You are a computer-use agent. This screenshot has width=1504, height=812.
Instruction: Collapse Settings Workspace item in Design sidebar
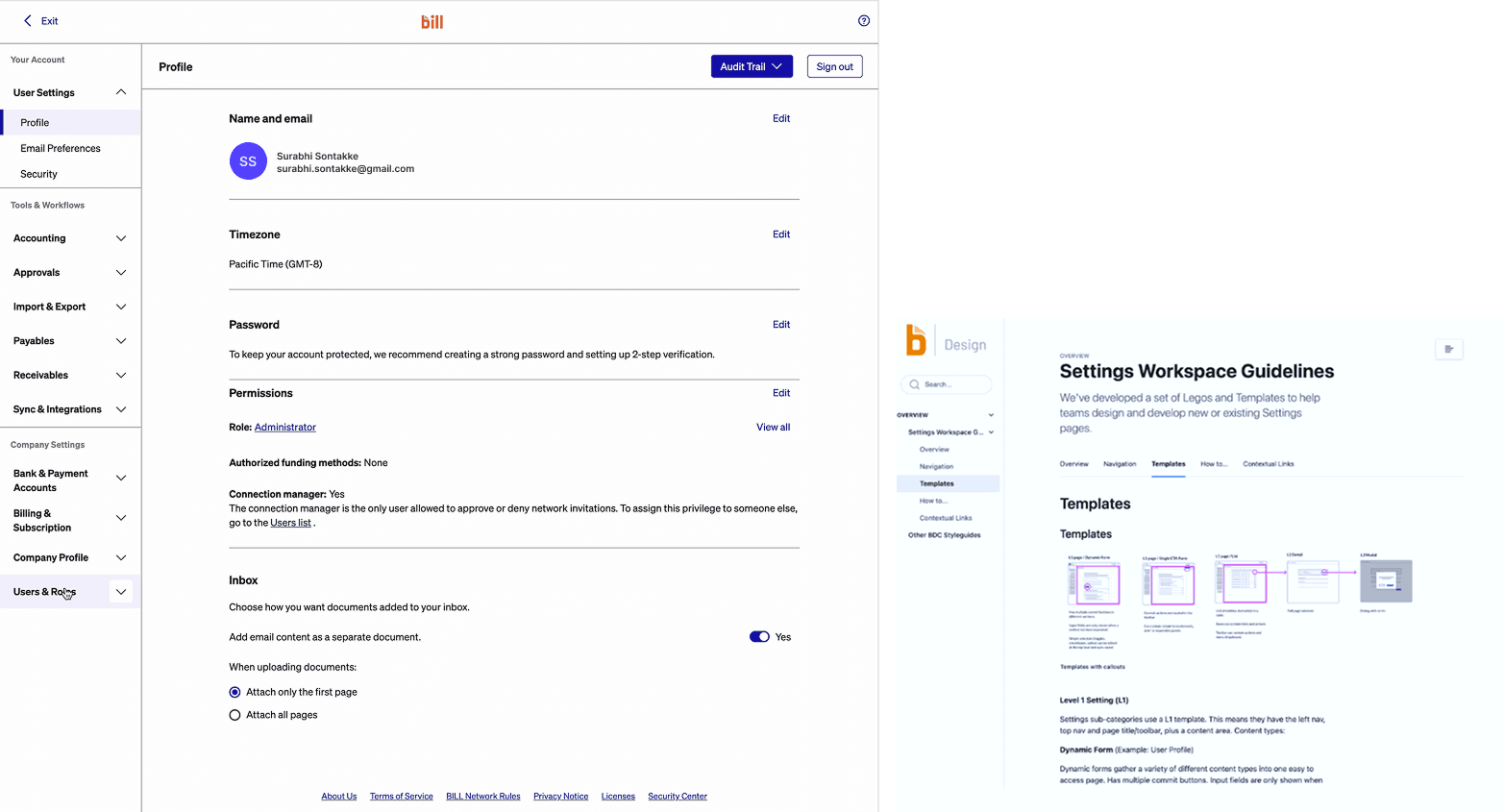tap(991, 432)
